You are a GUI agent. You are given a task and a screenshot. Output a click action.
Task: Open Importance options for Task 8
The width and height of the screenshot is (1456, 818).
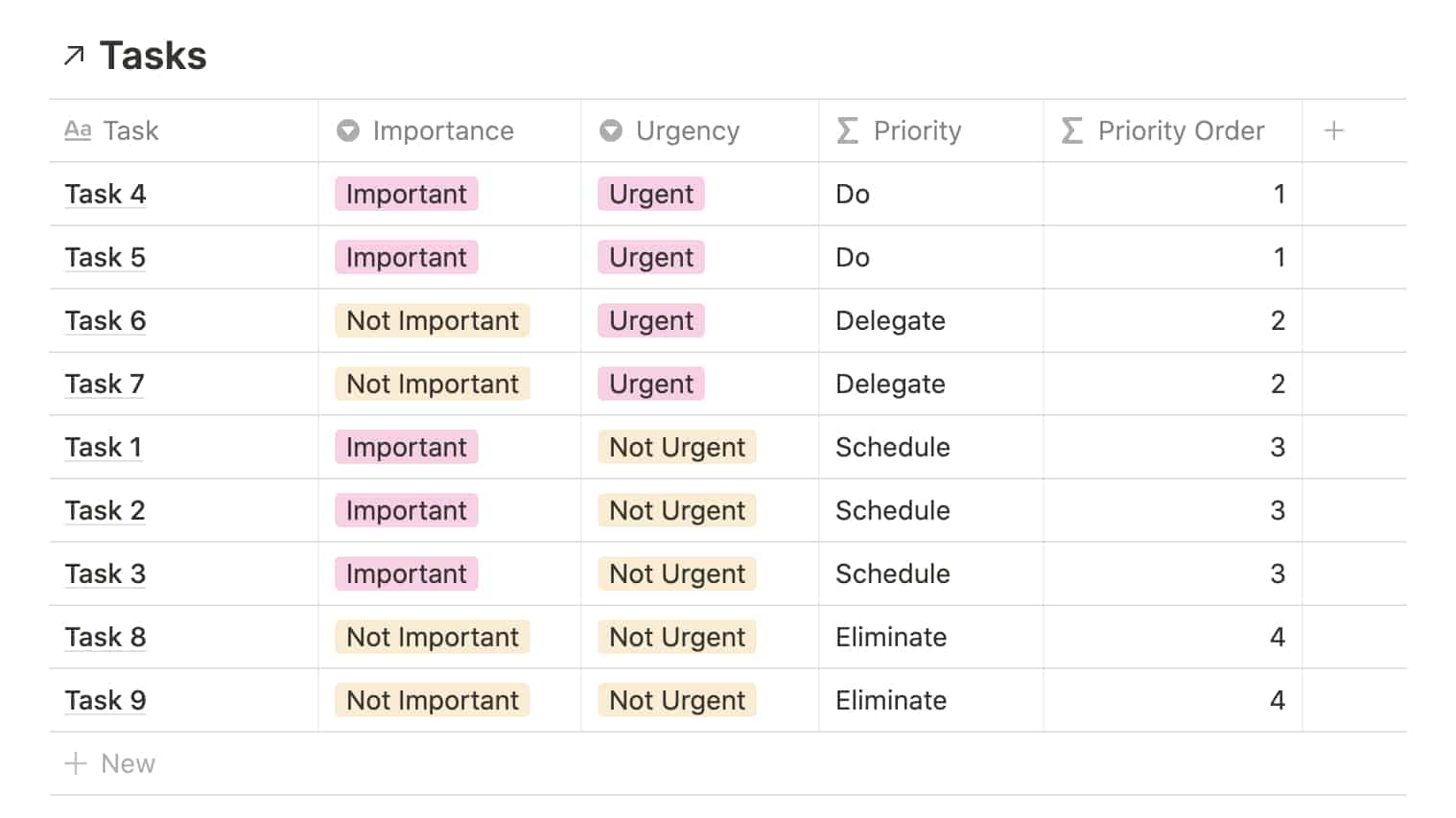[433, 637]
